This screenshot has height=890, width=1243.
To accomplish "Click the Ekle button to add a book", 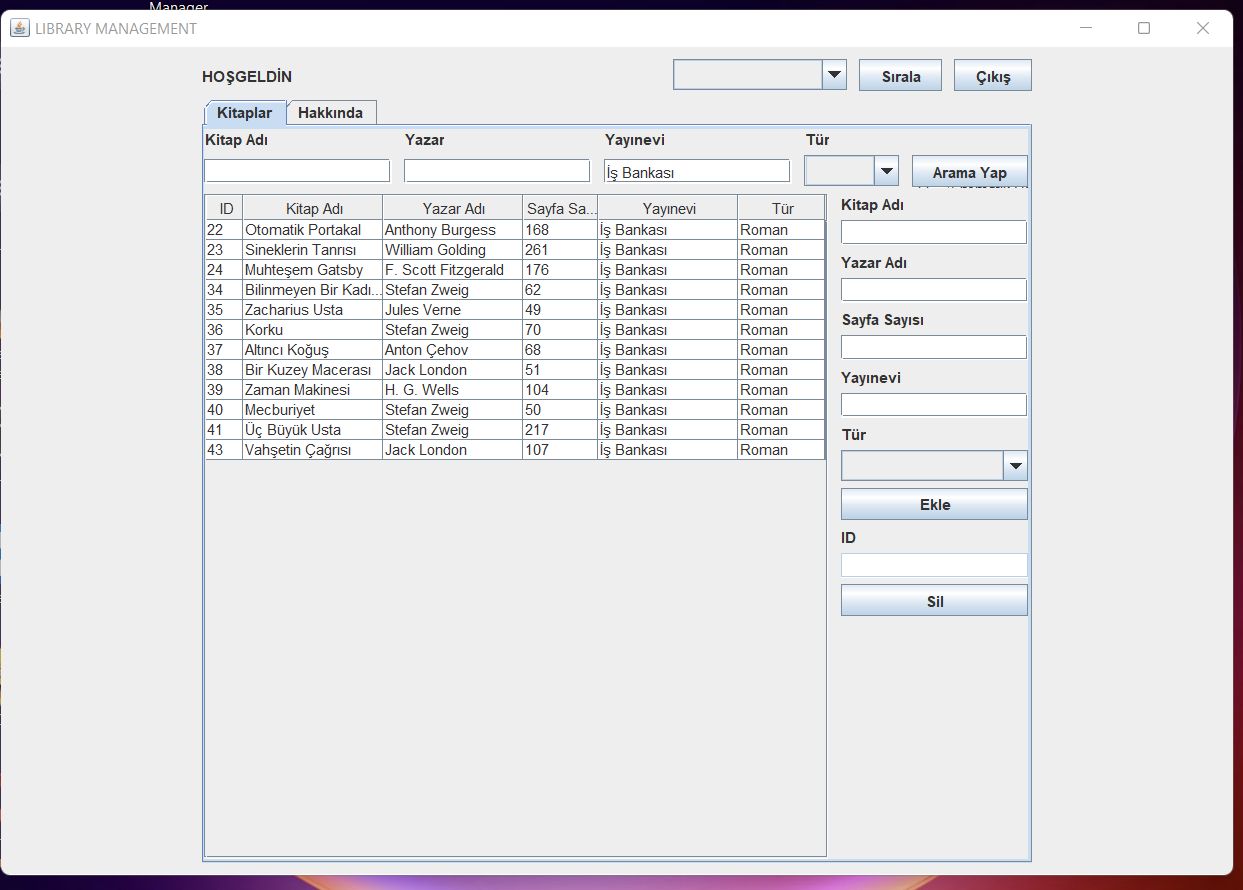I will [933, 503].
